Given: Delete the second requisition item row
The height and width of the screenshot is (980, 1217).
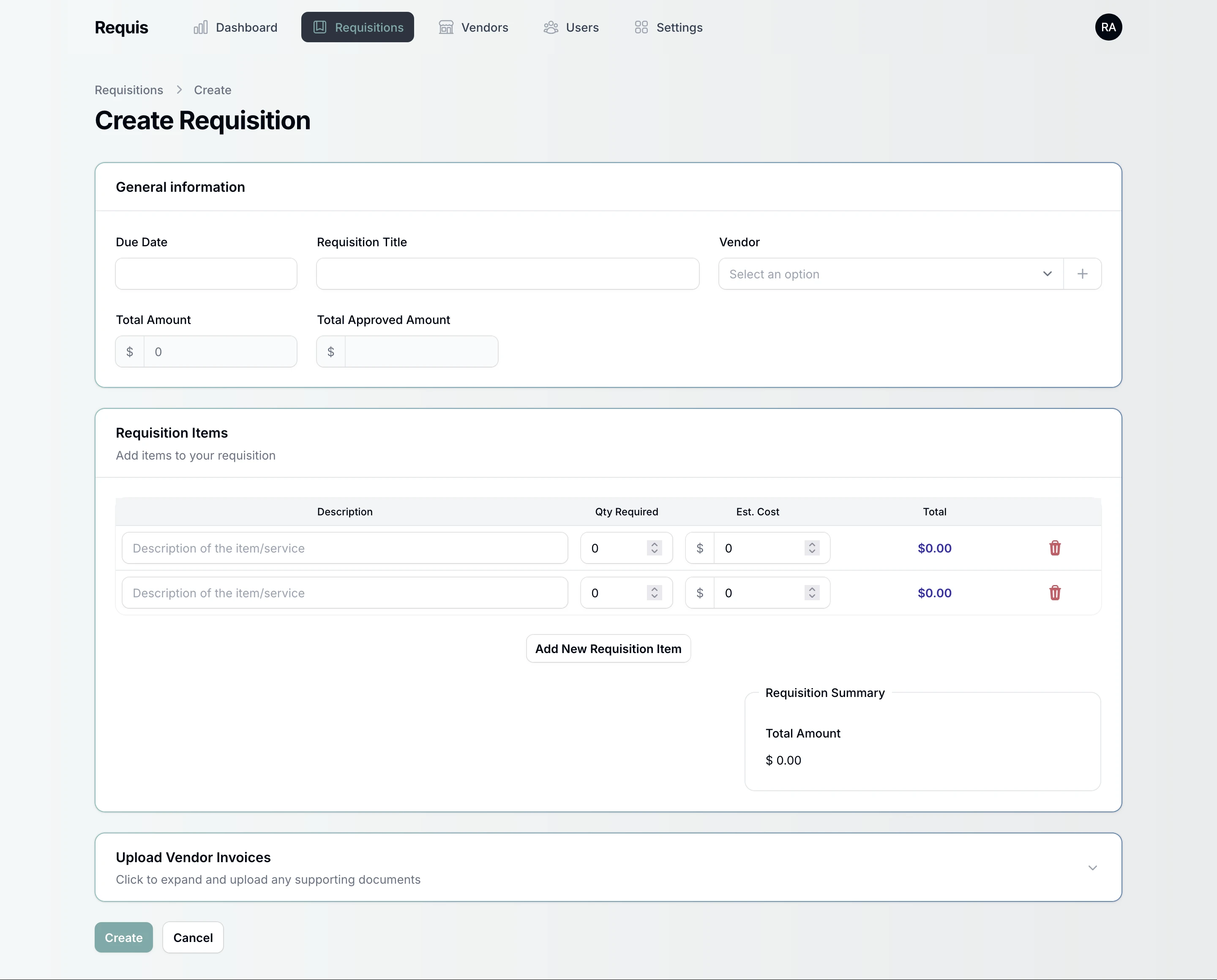Looking at the screenshot, I should coord(1054,593).
